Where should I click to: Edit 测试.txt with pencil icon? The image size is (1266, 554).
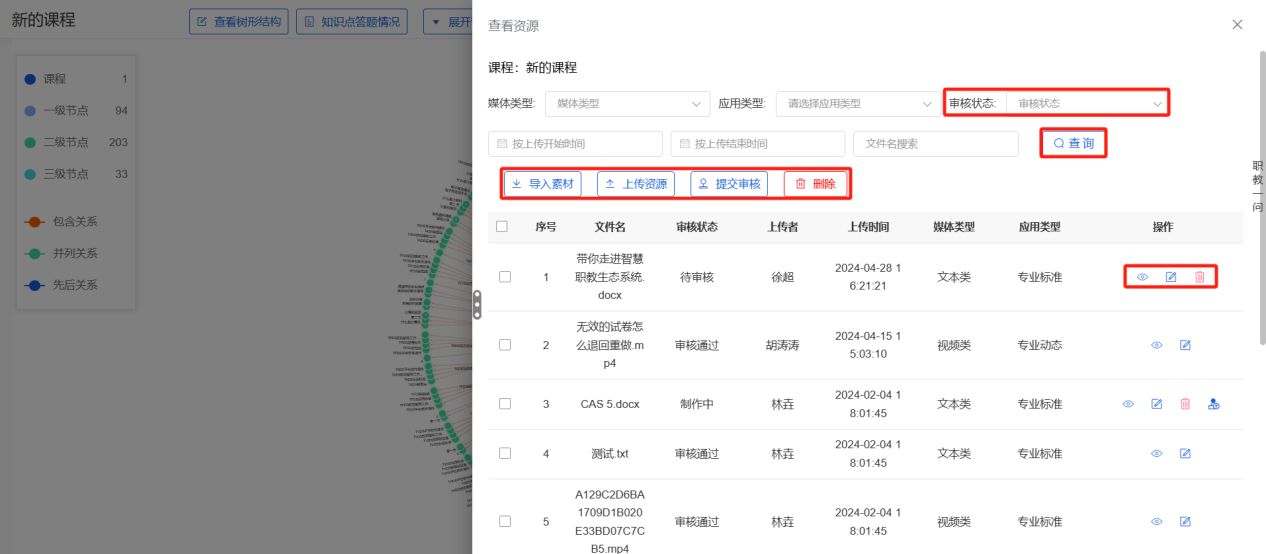coord(1185,453)
